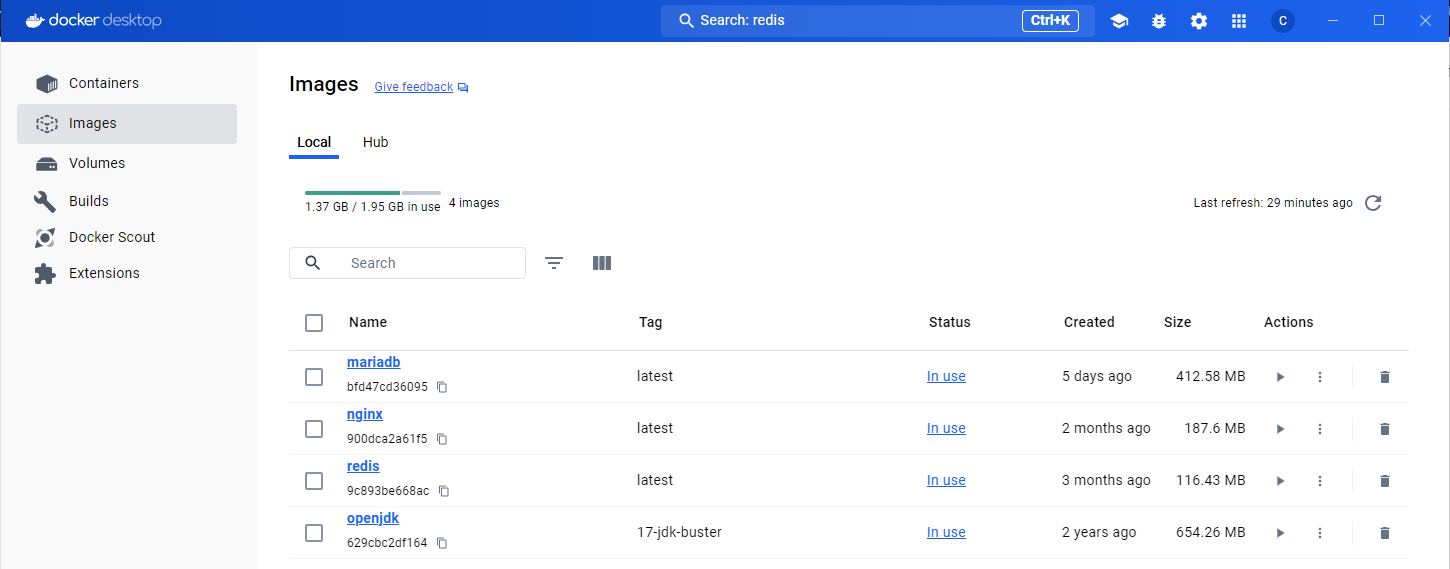Check the openjdk row checkbox

(314, 533)
